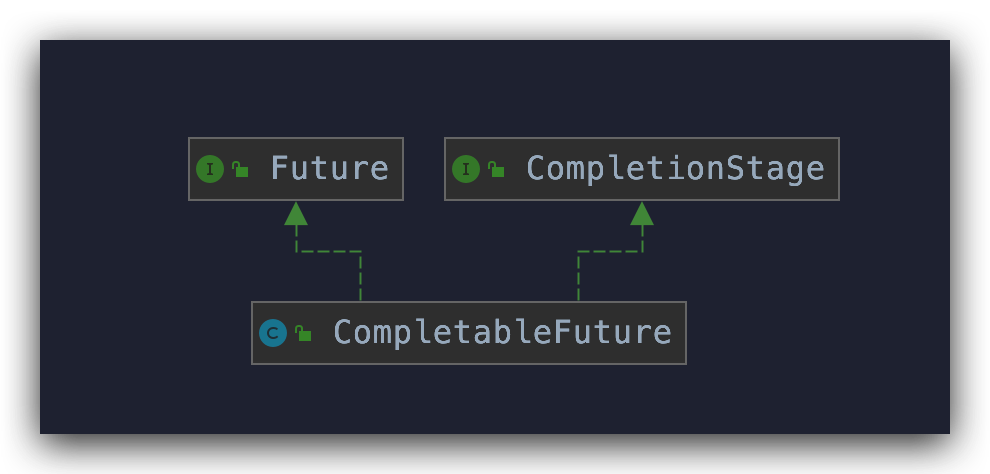Click the left dashed vertical line above CompletableFuture
The height and width of the screenshot is (474, 990).
(360, 277)
